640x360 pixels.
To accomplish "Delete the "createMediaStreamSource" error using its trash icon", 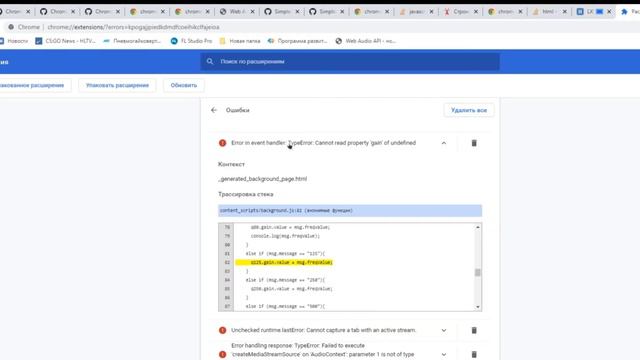I will 474,354.
